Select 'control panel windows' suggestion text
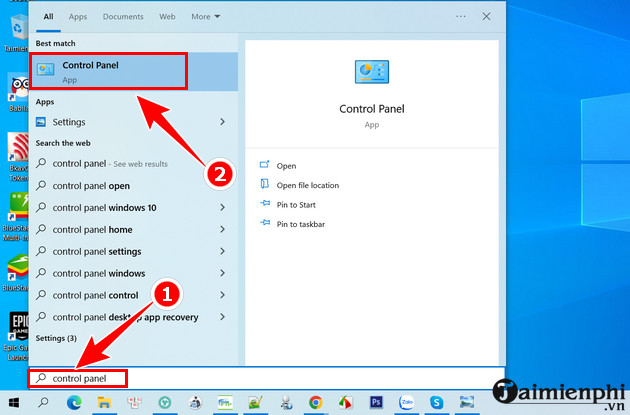This screenshot has height=415, width=630. [99, 273]
